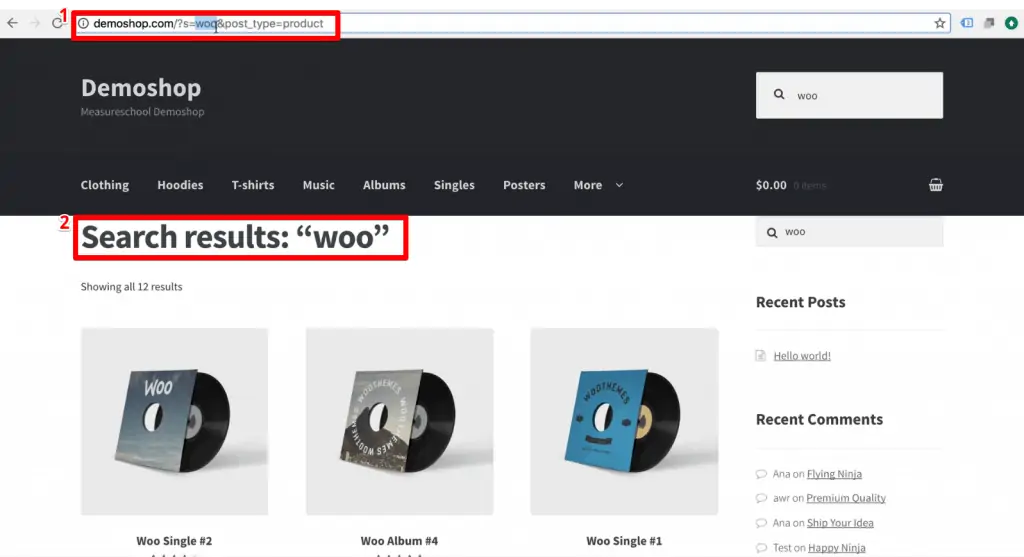Click the browser back arrow
This screenshot has width=1024, height=557.
click(13, 23)
